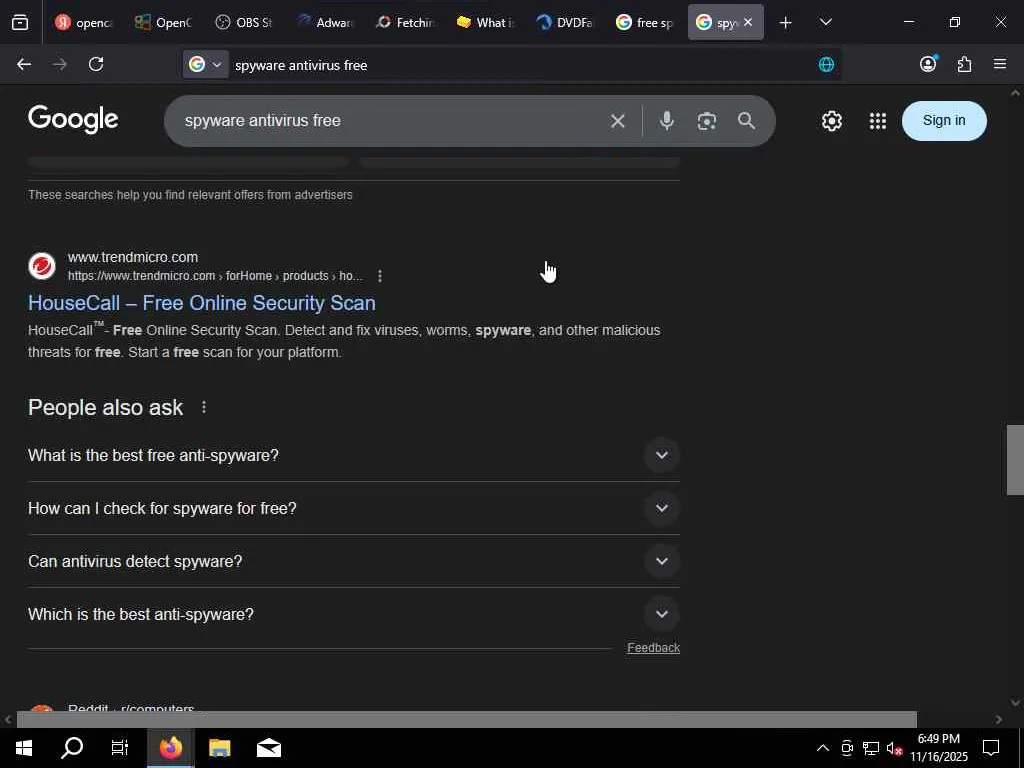The height and width of the screenshot is (768, 1024).
Task: Switch to the 'What i' tab
Action: [485, 22]
